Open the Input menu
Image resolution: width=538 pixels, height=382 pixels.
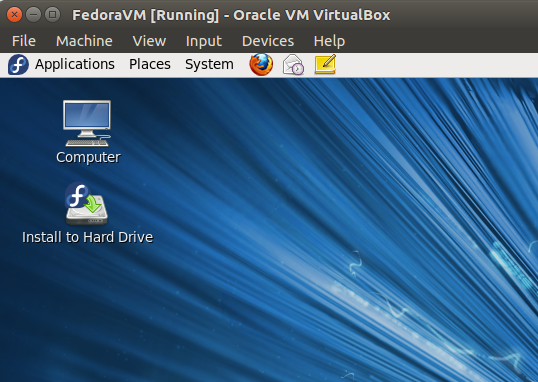pyautogui.click(x=204, y=42)
